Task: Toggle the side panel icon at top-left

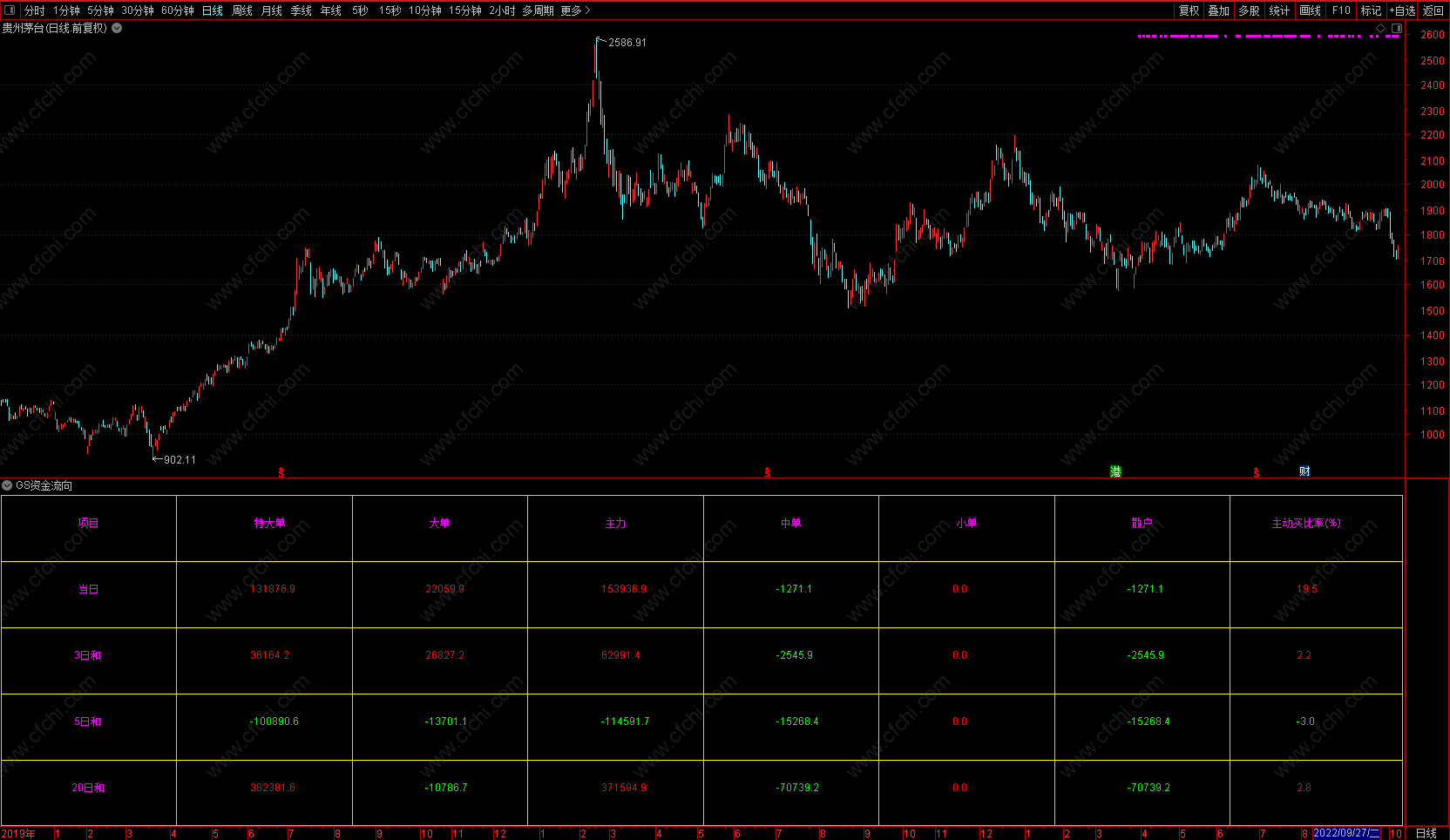Action: 10,10
